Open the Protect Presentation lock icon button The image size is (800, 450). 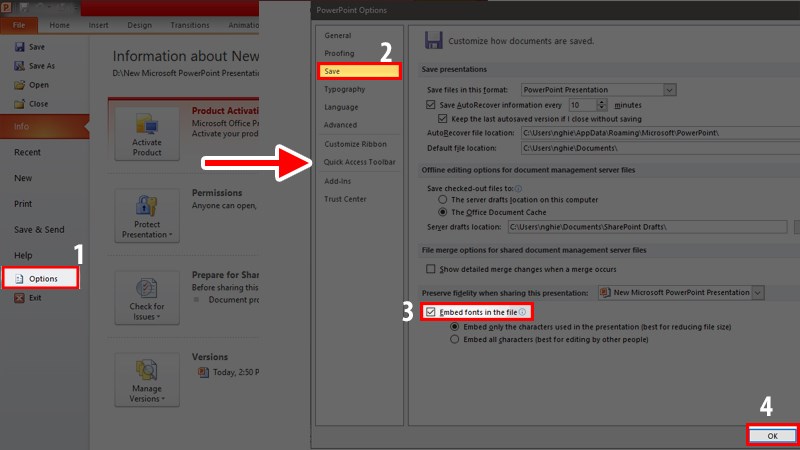click(x=147, y=216)
